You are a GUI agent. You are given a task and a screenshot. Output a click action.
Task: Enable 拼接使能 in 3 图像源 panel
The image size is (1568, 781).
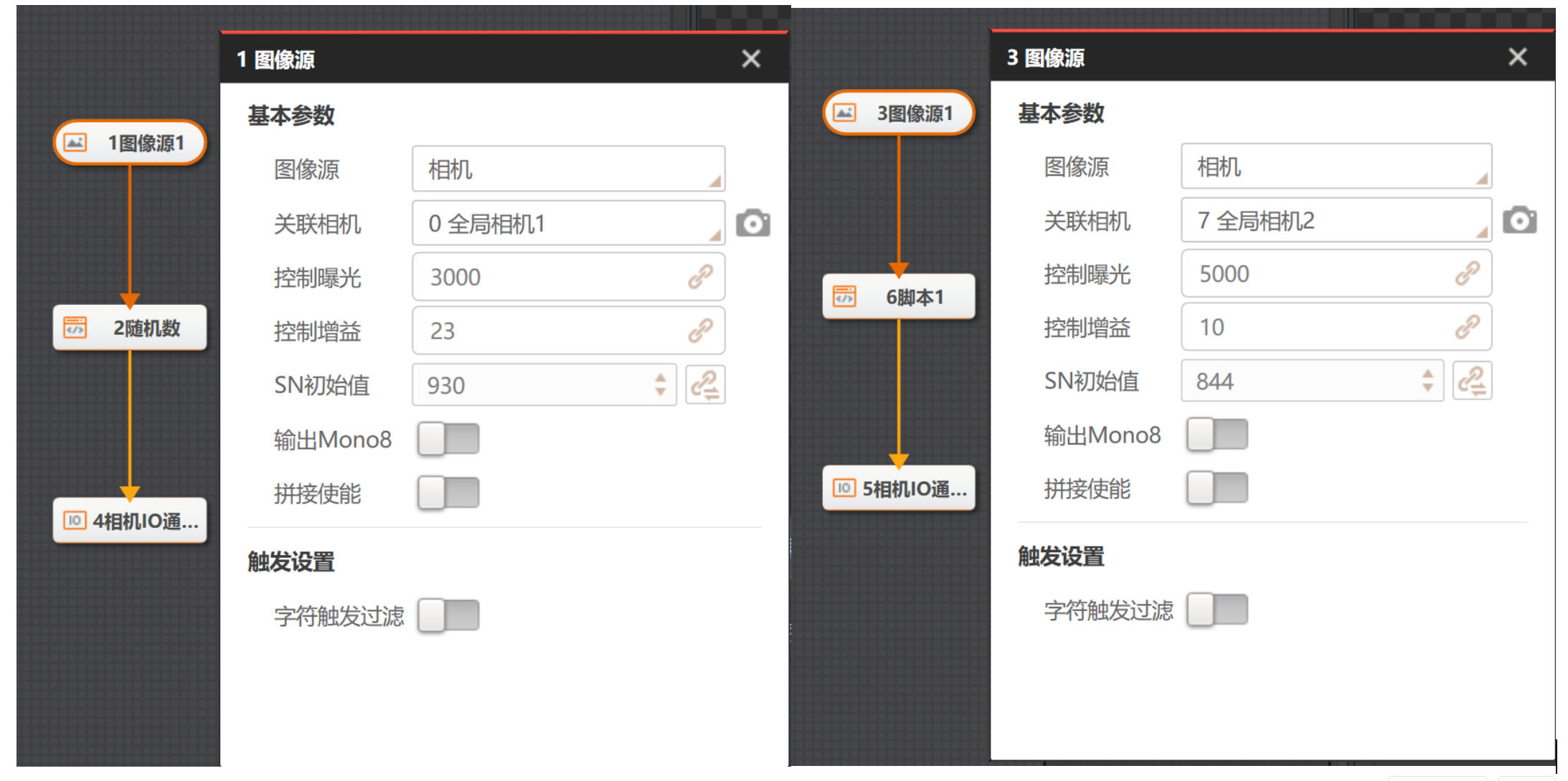(1217, 488)
